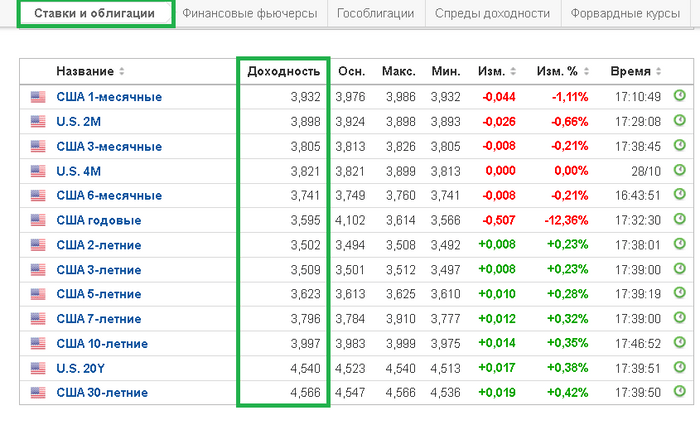Open the США 2-летние bond link
Image resolution: width=700 pixels, height=430 pixels.
tap(98, 245)
